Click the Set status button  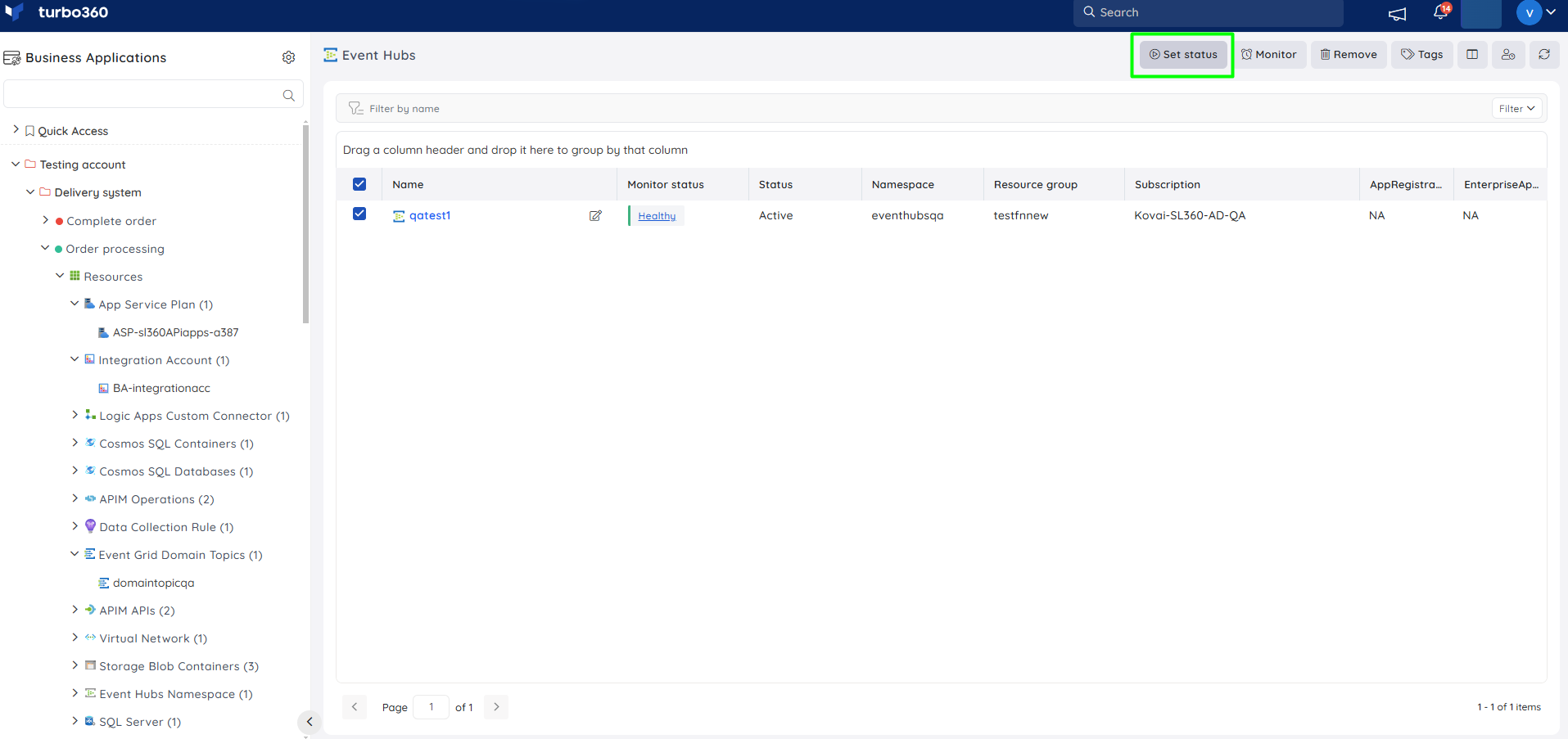(x=1183, y=55)
